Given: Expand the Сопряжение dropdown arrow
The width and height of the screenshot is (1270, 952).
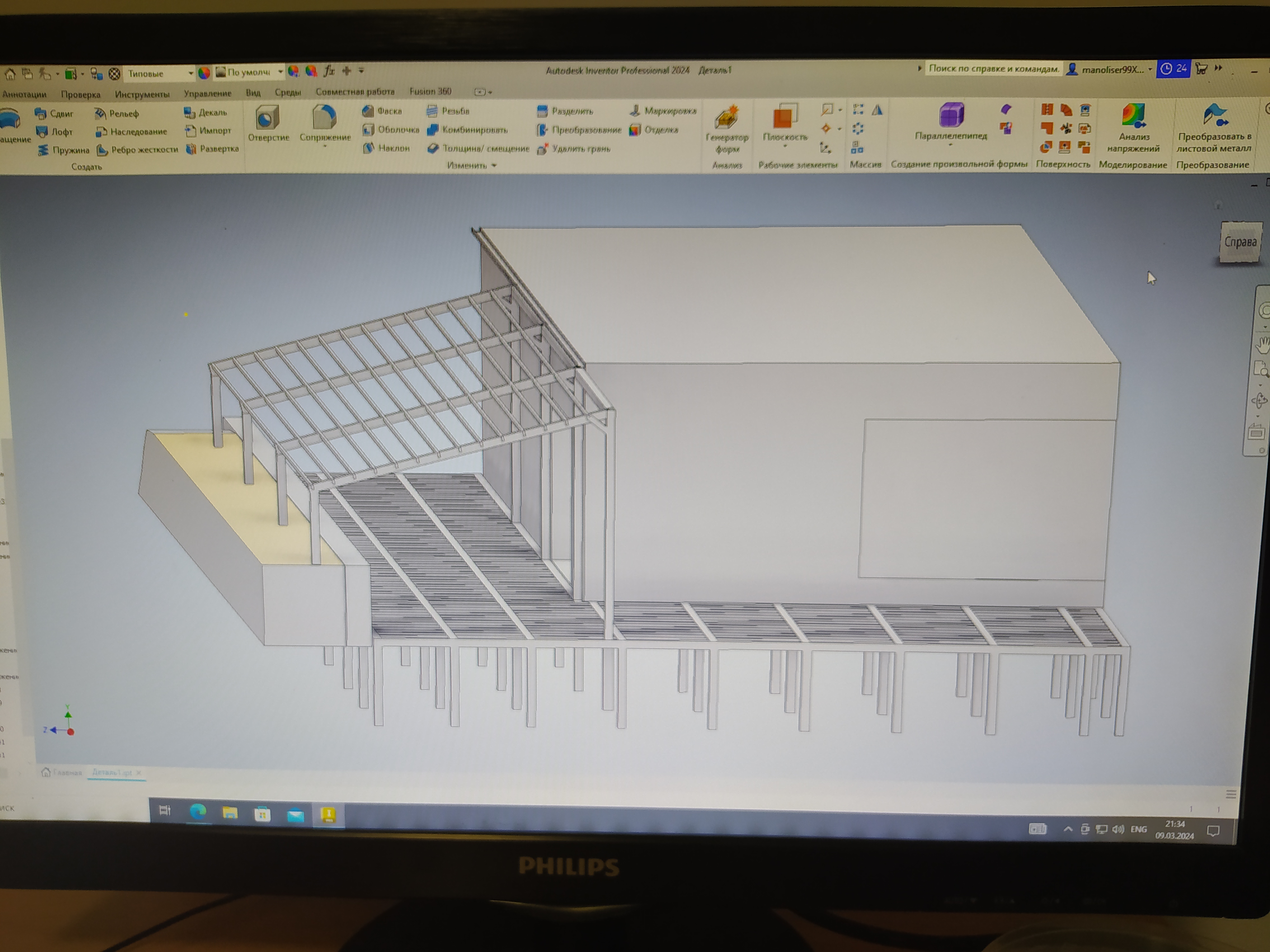Looking at the screenshot, I should click(324, 146).
